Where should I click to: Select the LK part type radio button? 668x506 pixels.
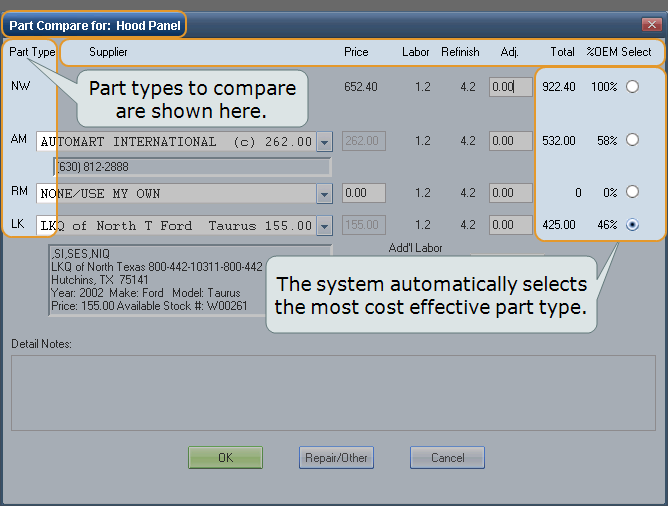click(632, 225)
